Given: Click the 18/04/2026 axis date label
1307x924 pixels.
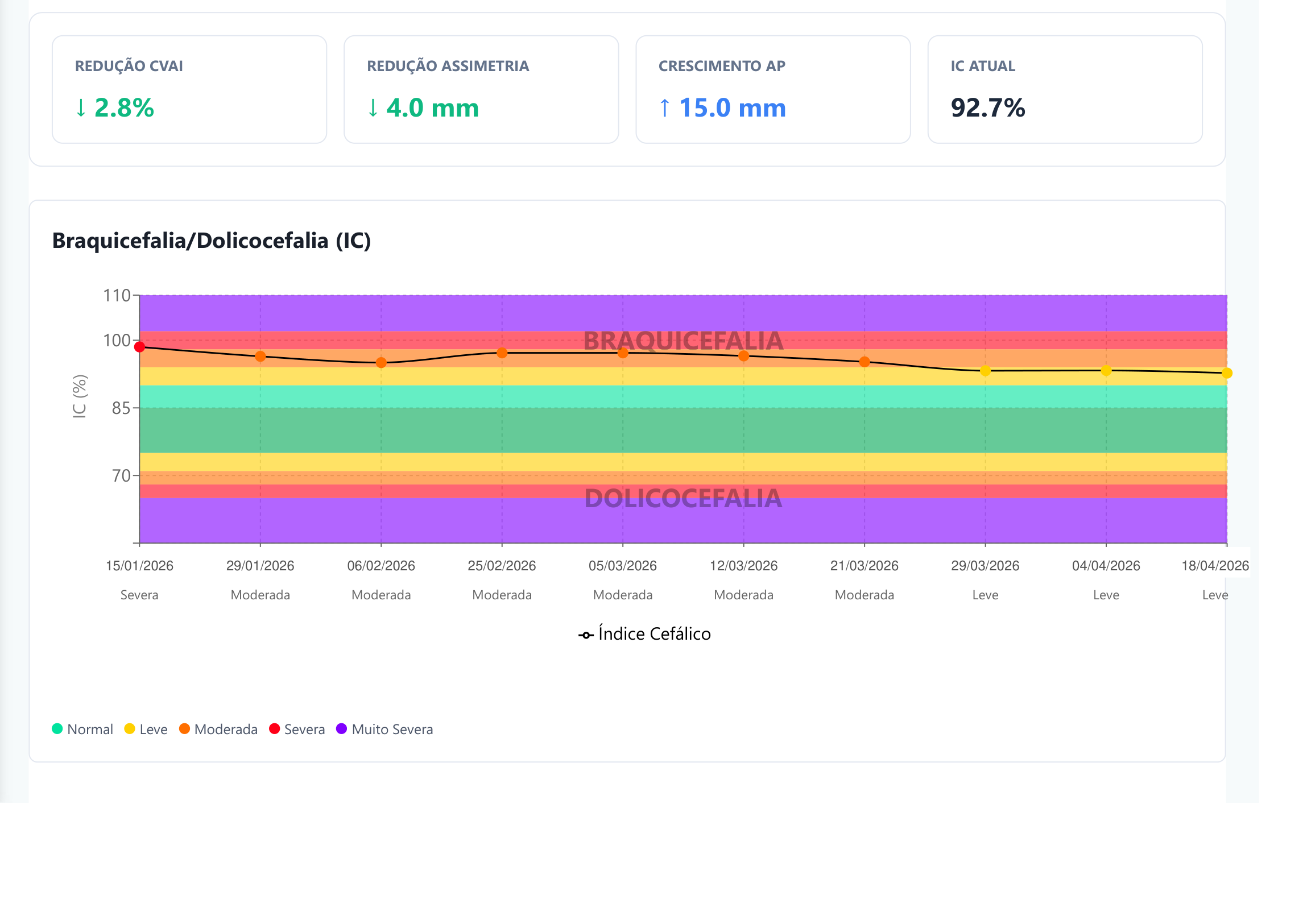Looking at the screenshot, I should [1215, 566].
